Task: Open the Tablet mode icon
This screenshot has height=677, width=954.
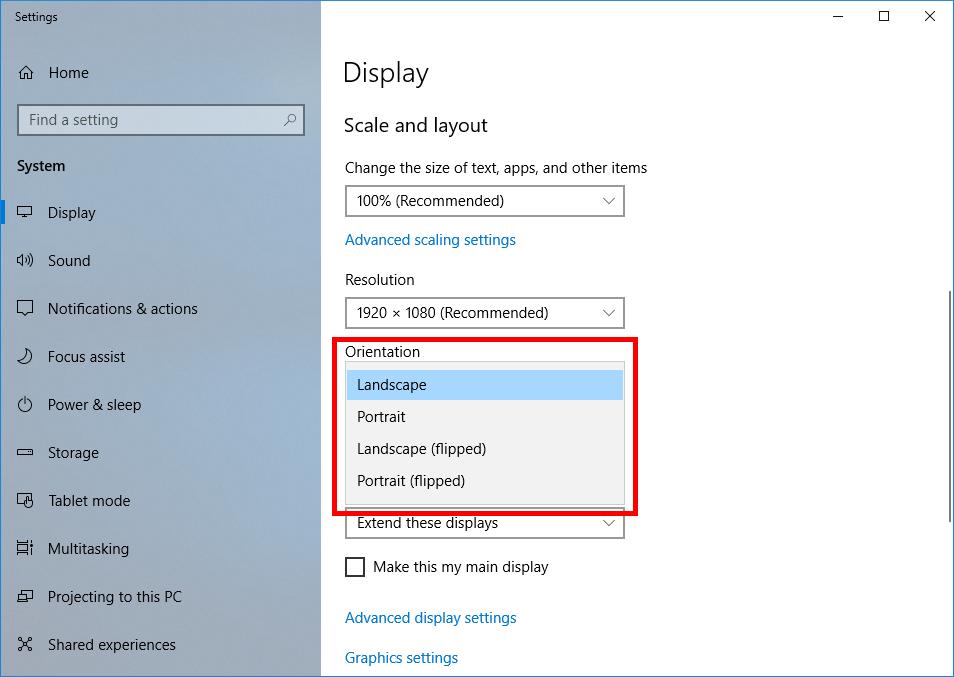Action: [x=26, y=501]
